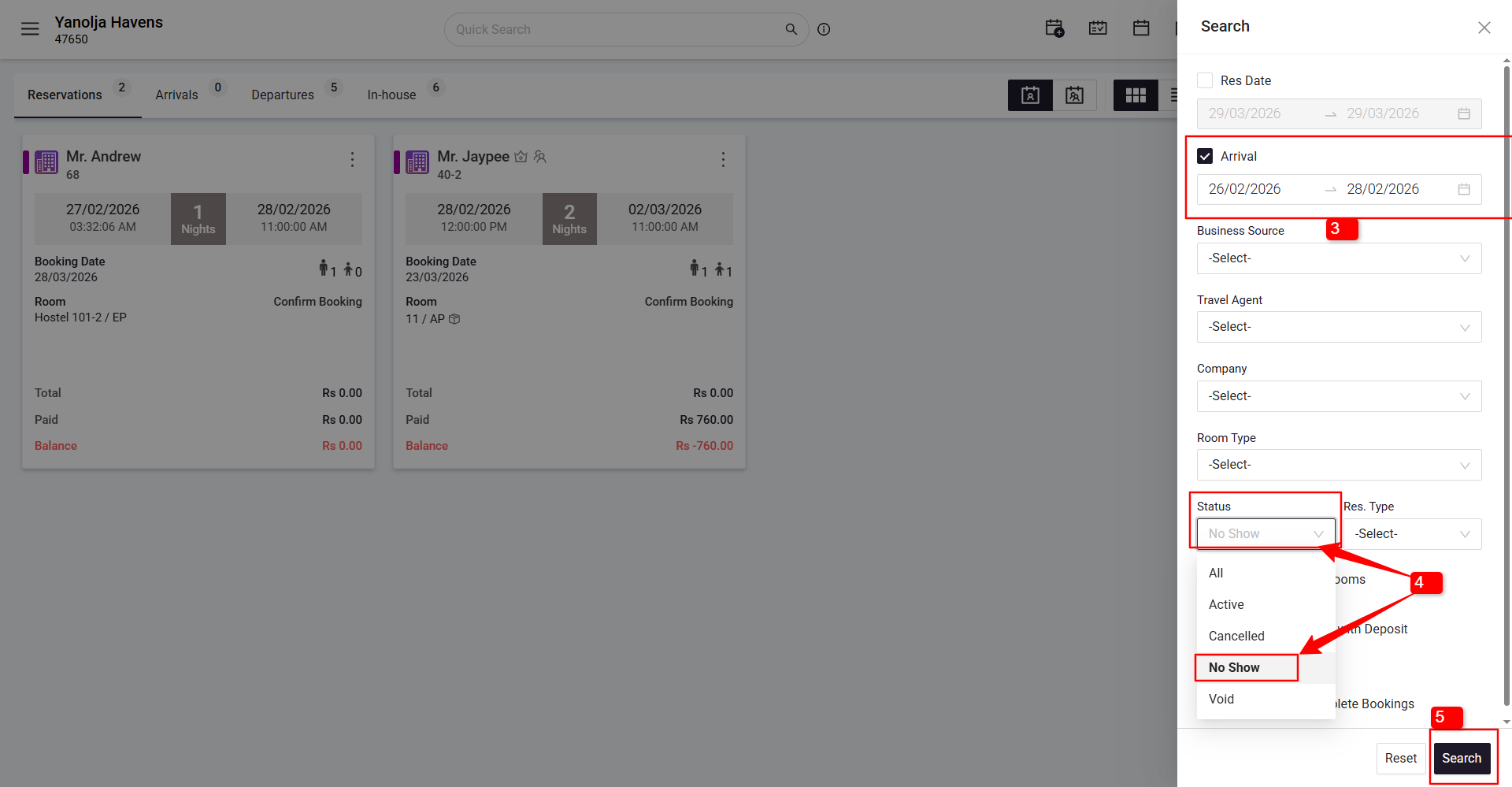The image size is (1512, 787).
Task: Choose Cancelled from the Status list
Action: click(1266, 637)
